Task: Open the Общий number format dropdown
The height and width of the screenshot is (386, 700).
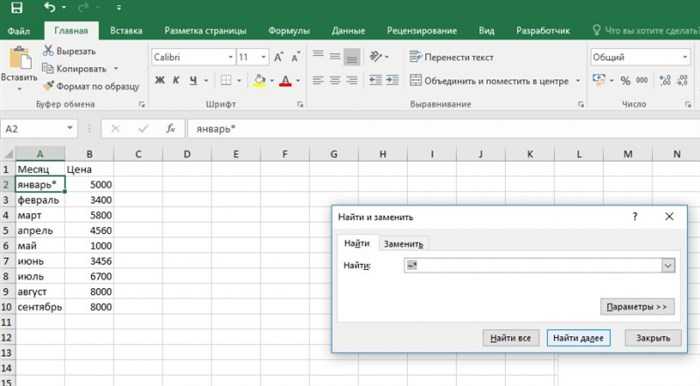Action: 685,57
